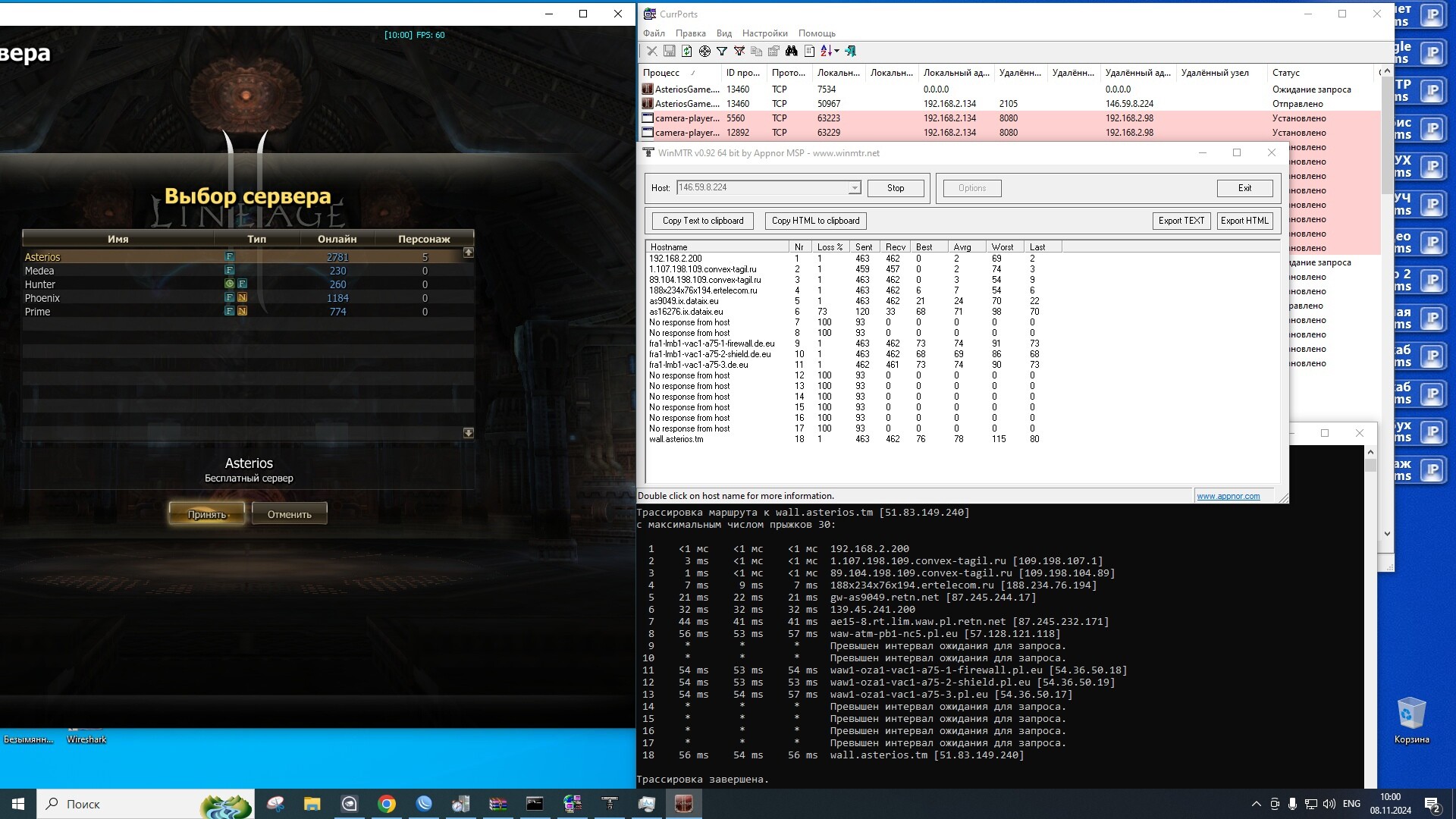Sort CurrPorts by Процесс column header
1456x819 pixels.
click(679, 73)
